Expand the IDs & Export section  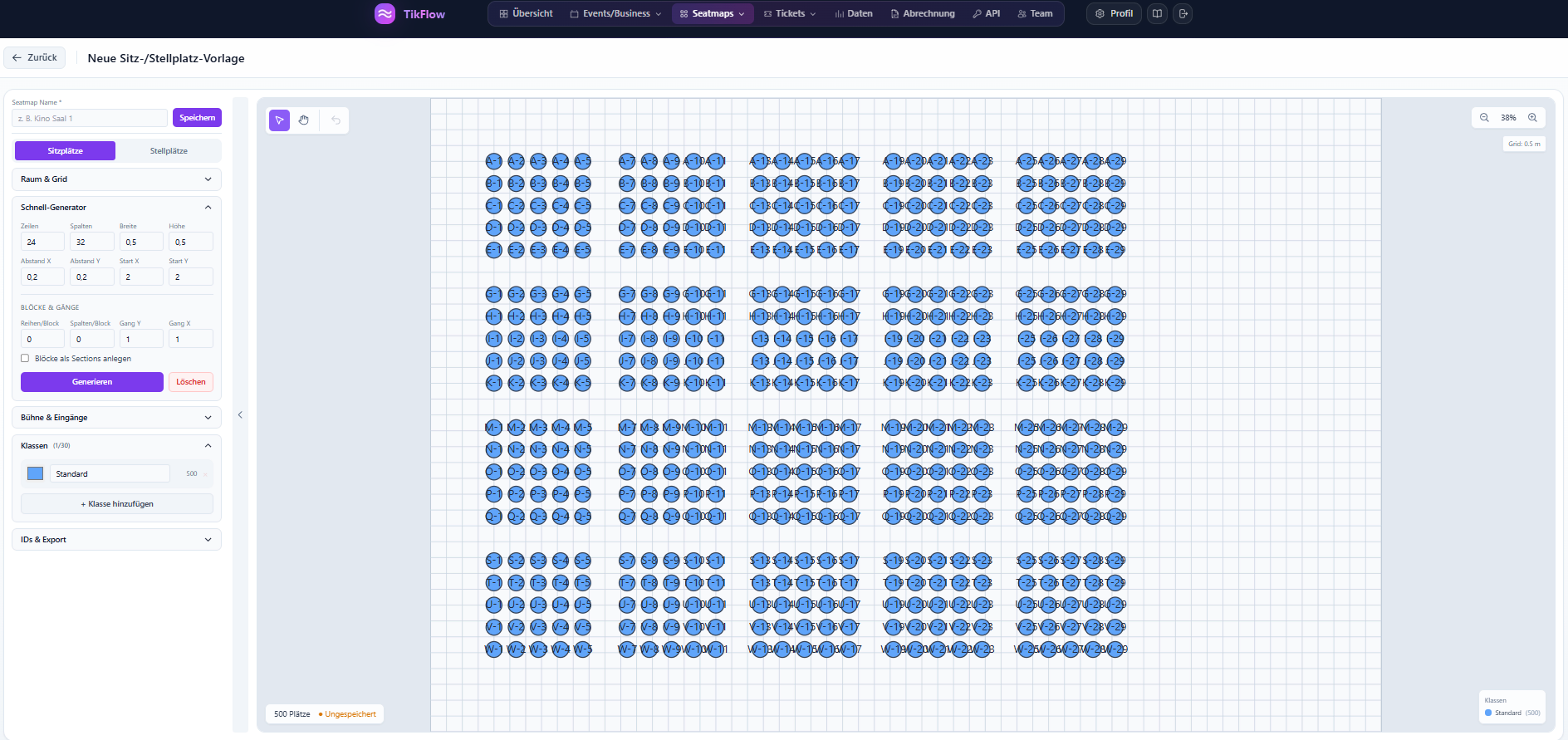[116, 540]
